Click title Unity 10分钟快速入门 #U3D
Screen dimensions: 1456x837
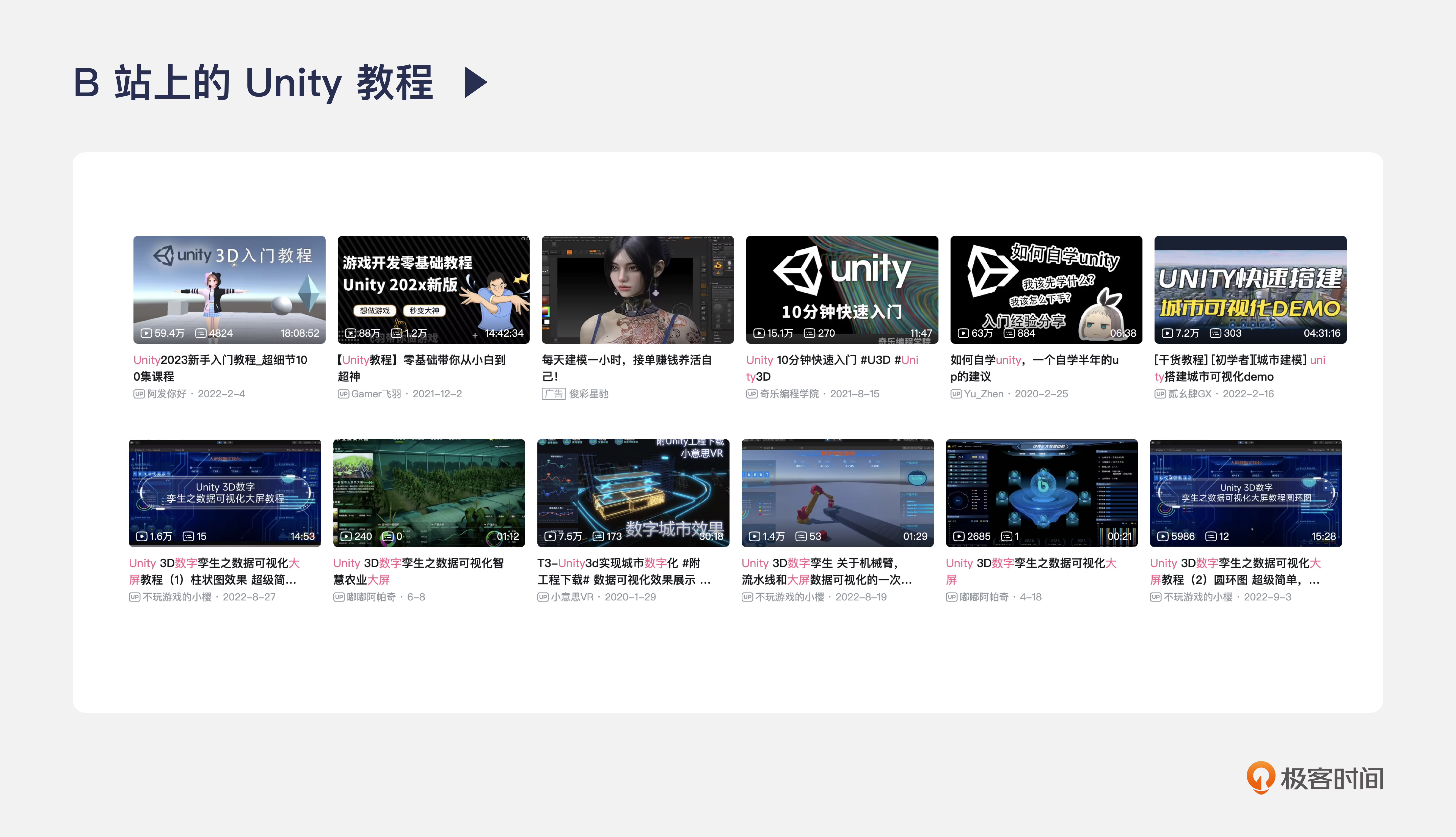point(832,368)
